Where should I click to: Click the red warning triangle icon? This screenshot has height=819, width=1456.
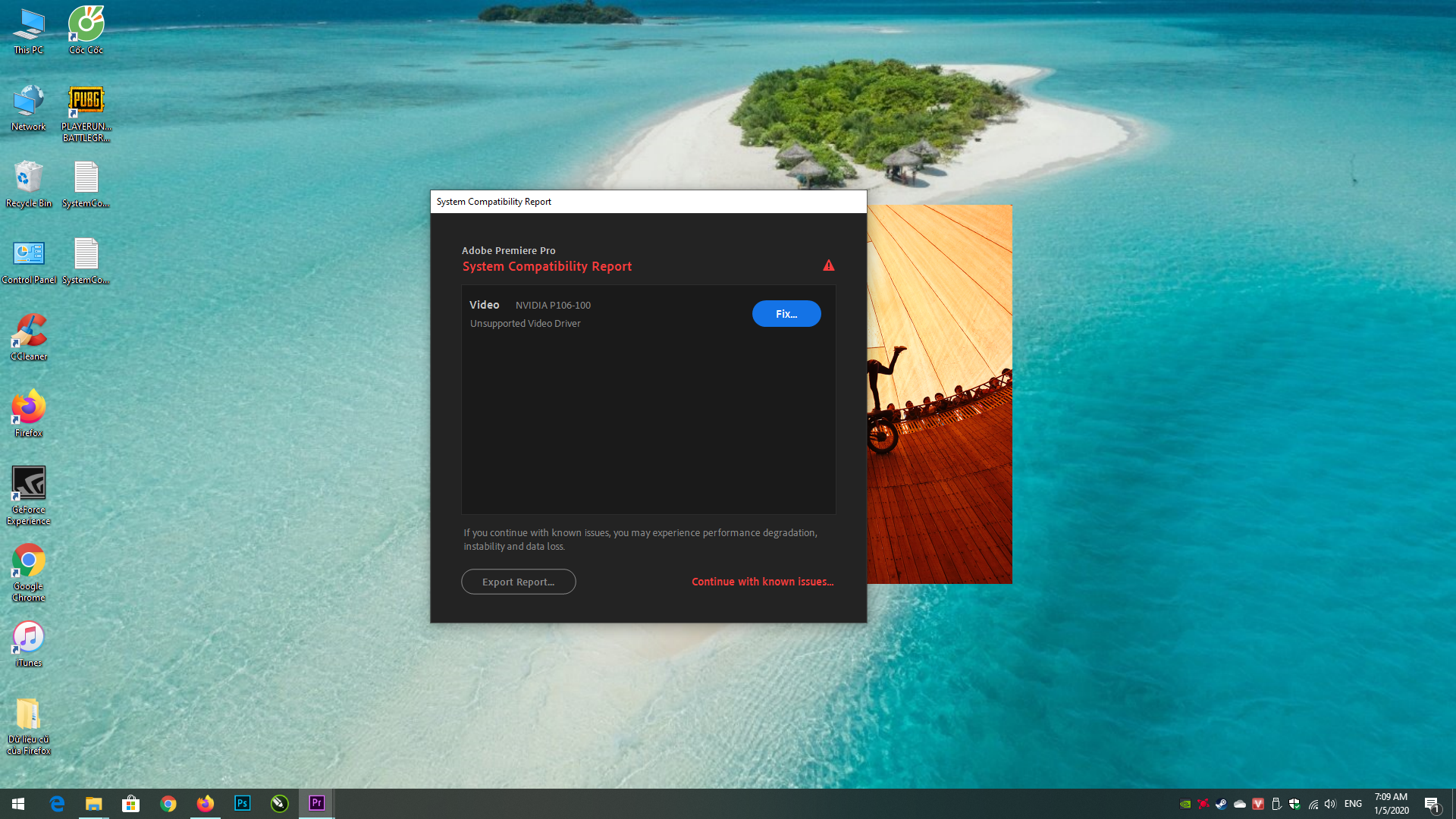828,265
